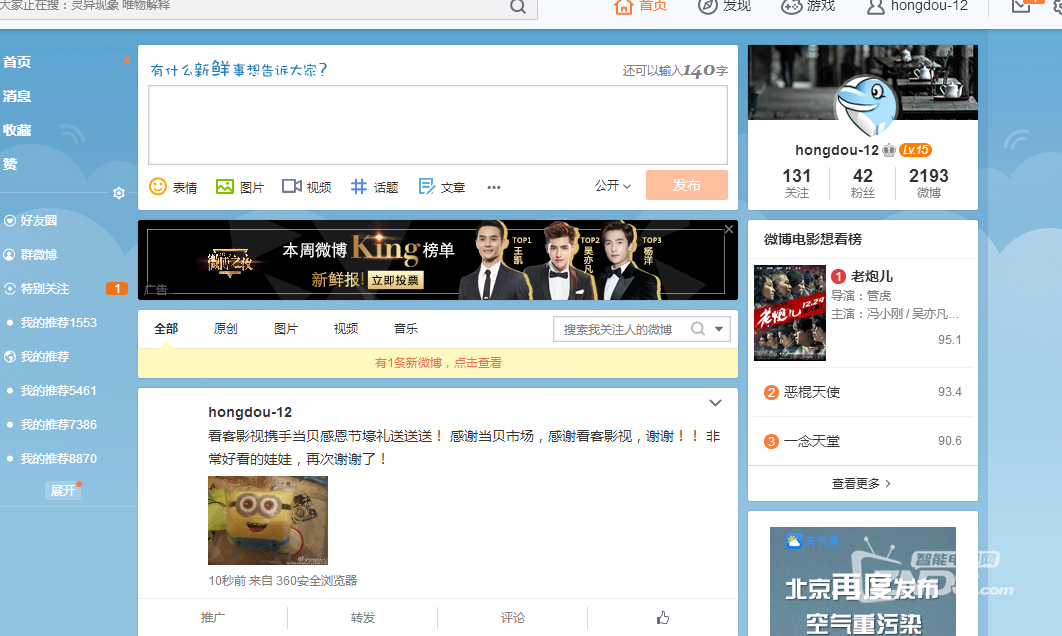1062x636 pixels.
Task: Add a hashtag topic with 话题
Action: (375, 187)
